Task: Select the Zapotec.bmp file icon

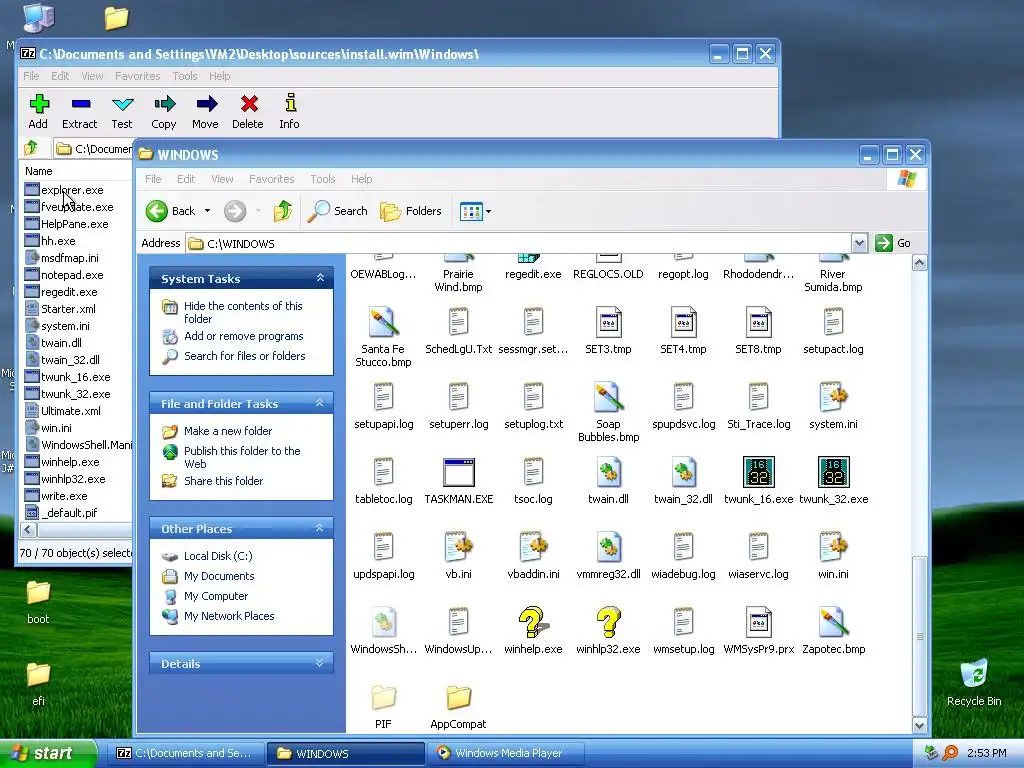Action: (833, 622)
